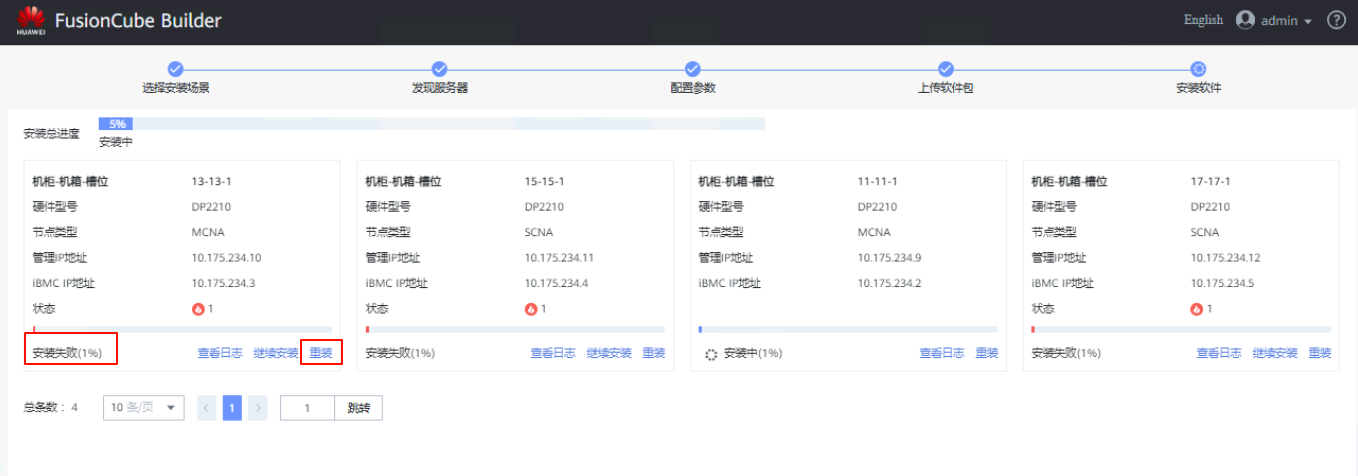Click the overall install progress bar
1358x476 pixels.
tap(432, 124)
